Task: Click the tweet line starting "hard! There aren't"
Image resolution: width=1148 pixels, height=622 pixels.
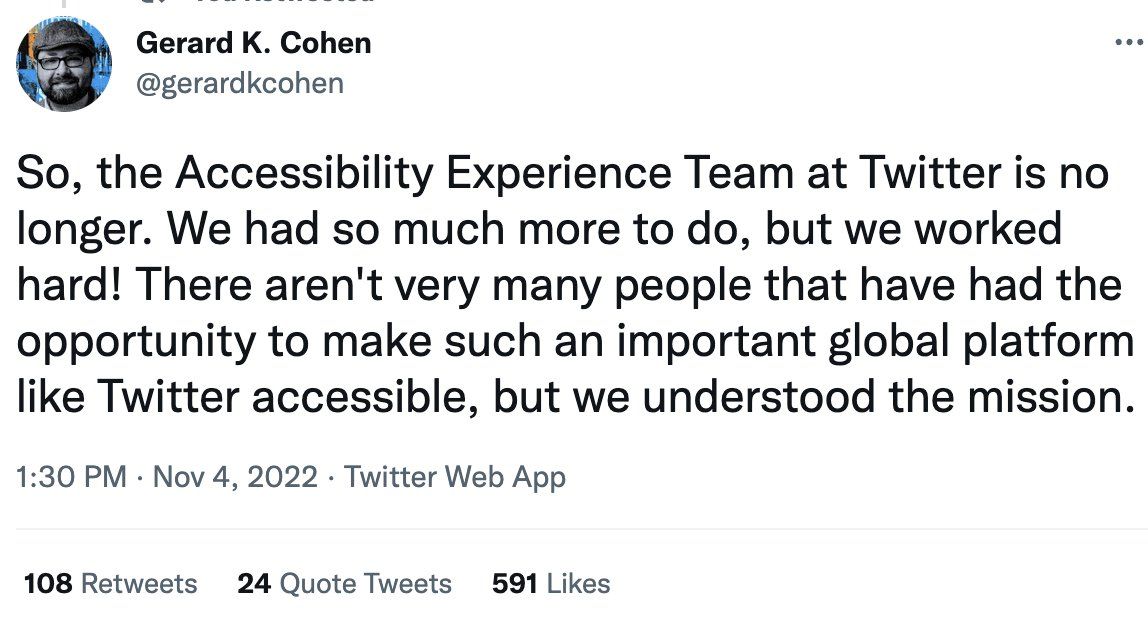Action: (x=569, y=286)
